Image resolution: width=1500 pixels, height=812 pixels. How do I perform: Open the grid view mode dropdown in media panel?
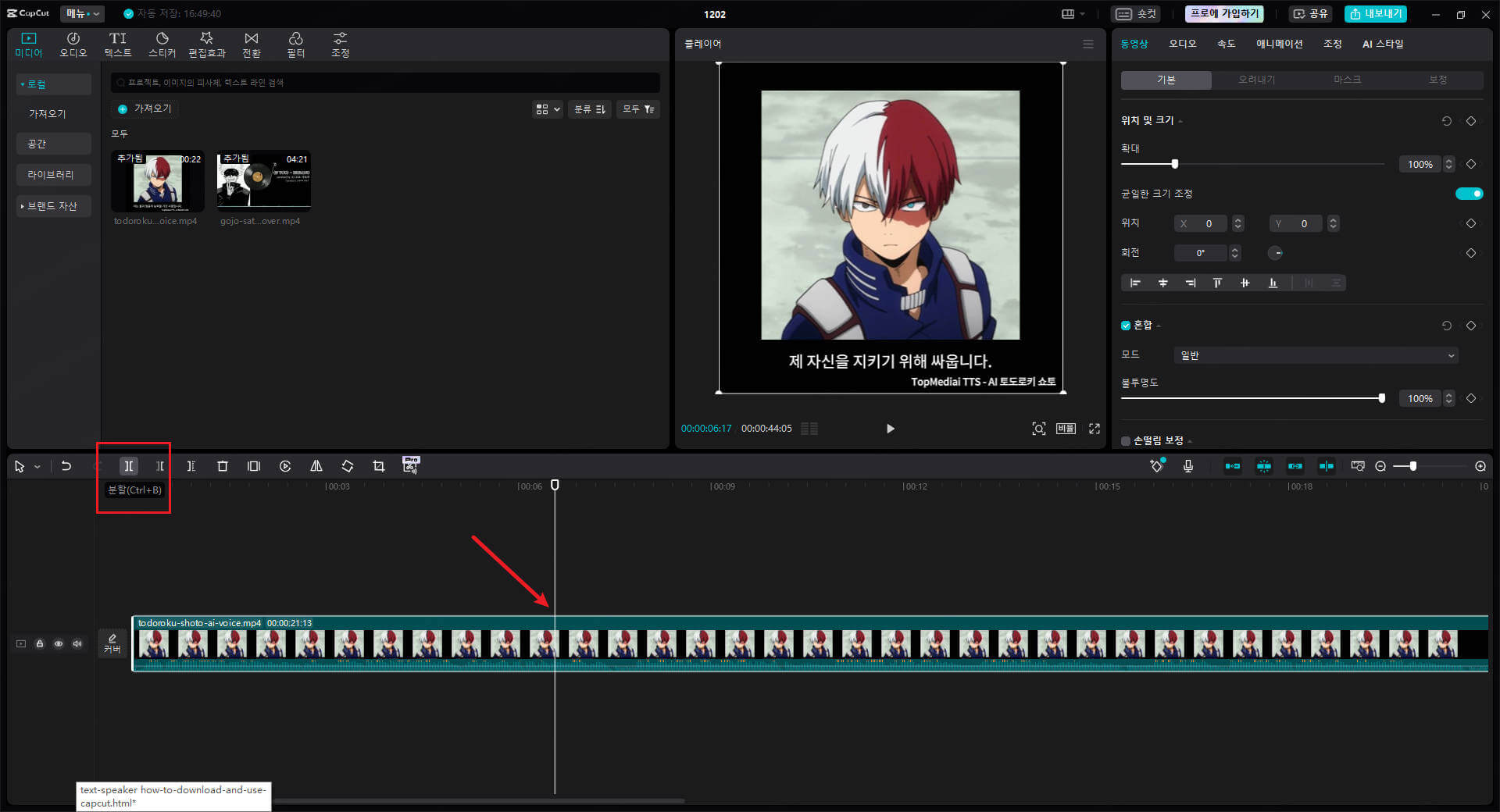[x=548, y=109]
